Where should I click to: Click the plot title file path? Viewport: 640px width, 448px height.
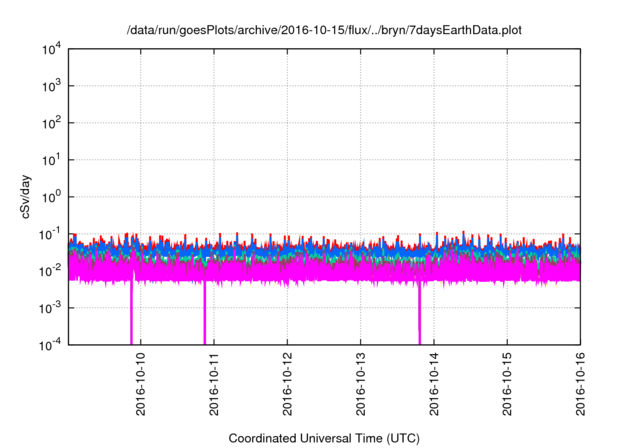324,30
